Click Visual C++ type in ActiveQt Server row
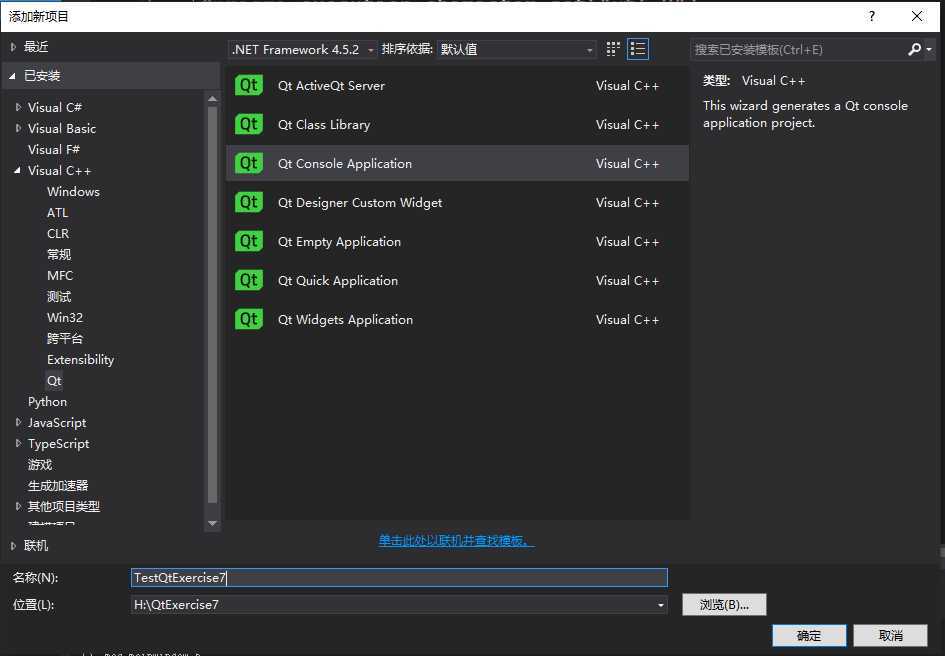The width and height of the screenshot is (945, 656). point(627,86)
